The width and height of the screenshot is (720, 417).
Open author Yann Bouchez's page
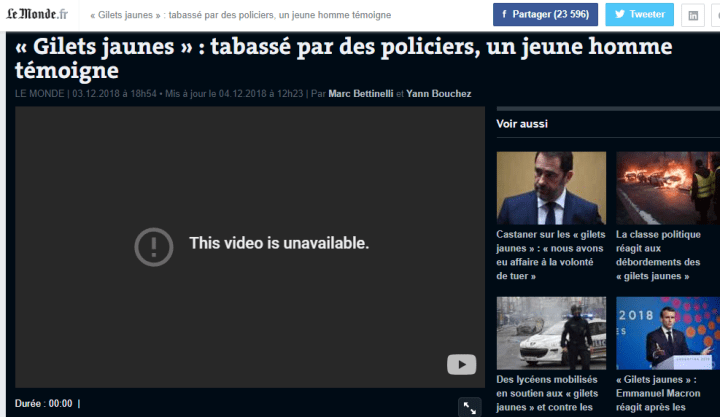[x=440, y=94]
